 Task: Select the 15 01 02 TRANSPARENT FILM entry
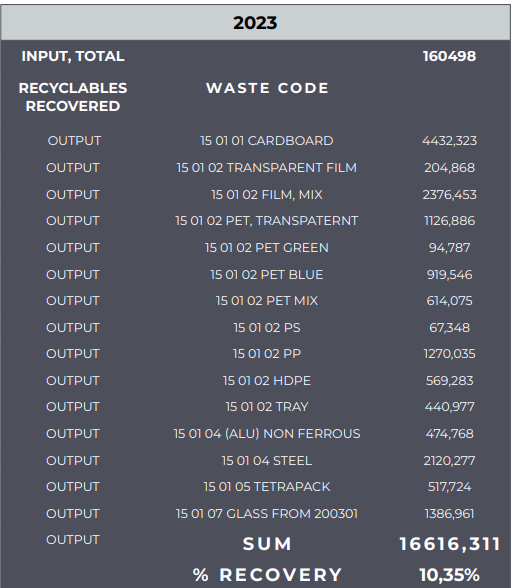(267, 168)
